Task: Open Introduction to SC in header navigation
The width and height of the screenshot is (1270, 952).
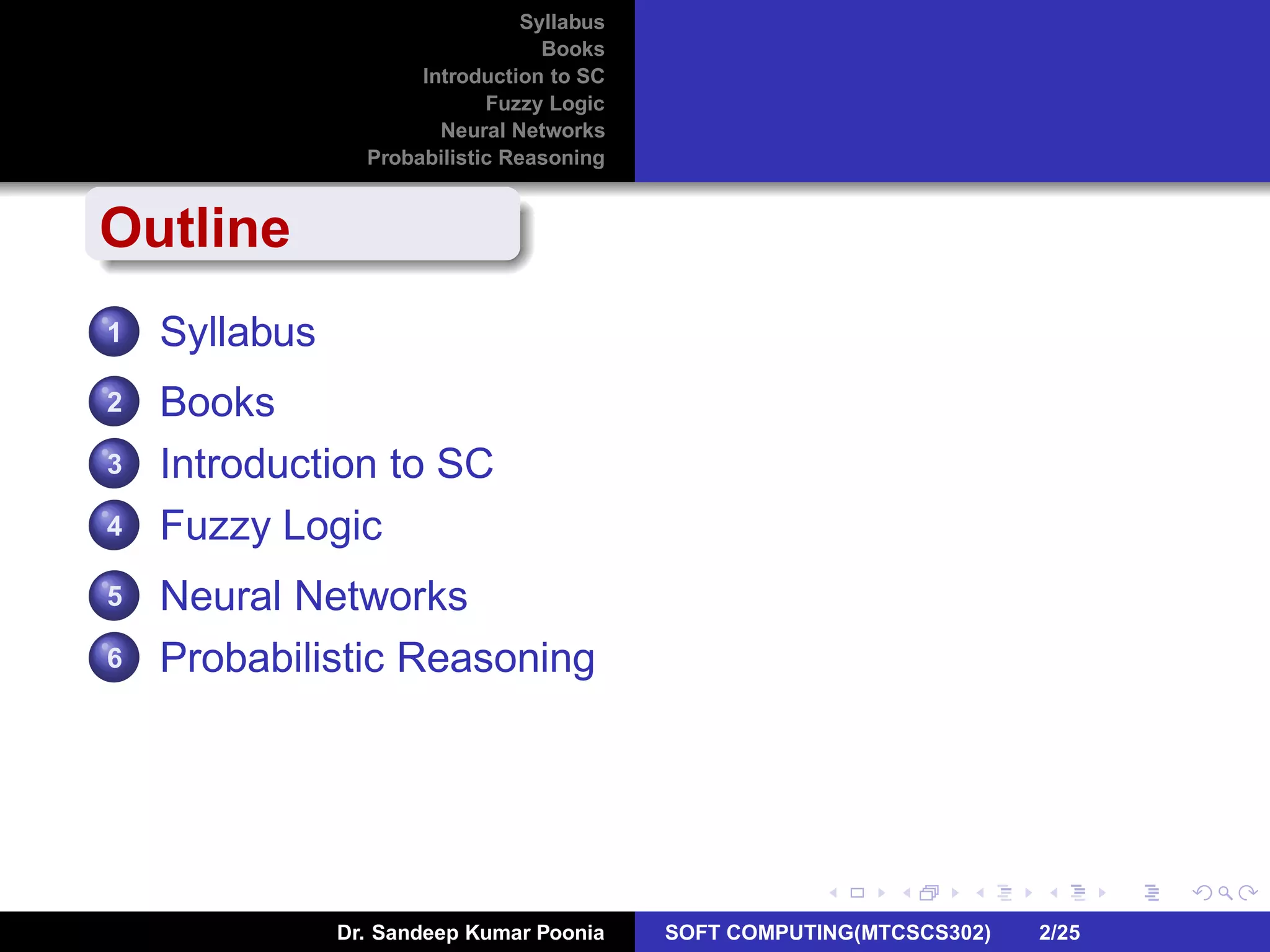Action: point(513,76)
